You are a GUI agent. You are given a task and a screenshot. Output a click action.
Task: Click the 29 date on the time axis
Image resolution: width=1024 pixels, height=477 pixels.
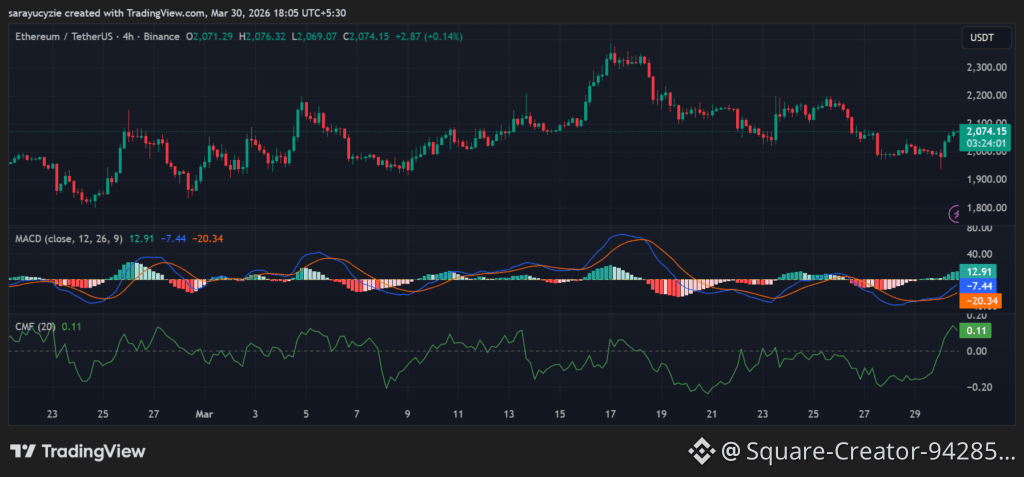(x=915, y=414)
